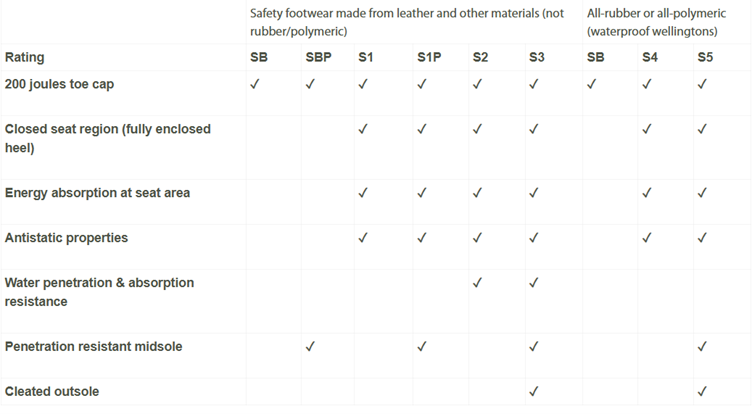This screenshot has width=752, height=414.
Task: Click the cleated outsole checkmark under S3
Action: pos(533,391)
